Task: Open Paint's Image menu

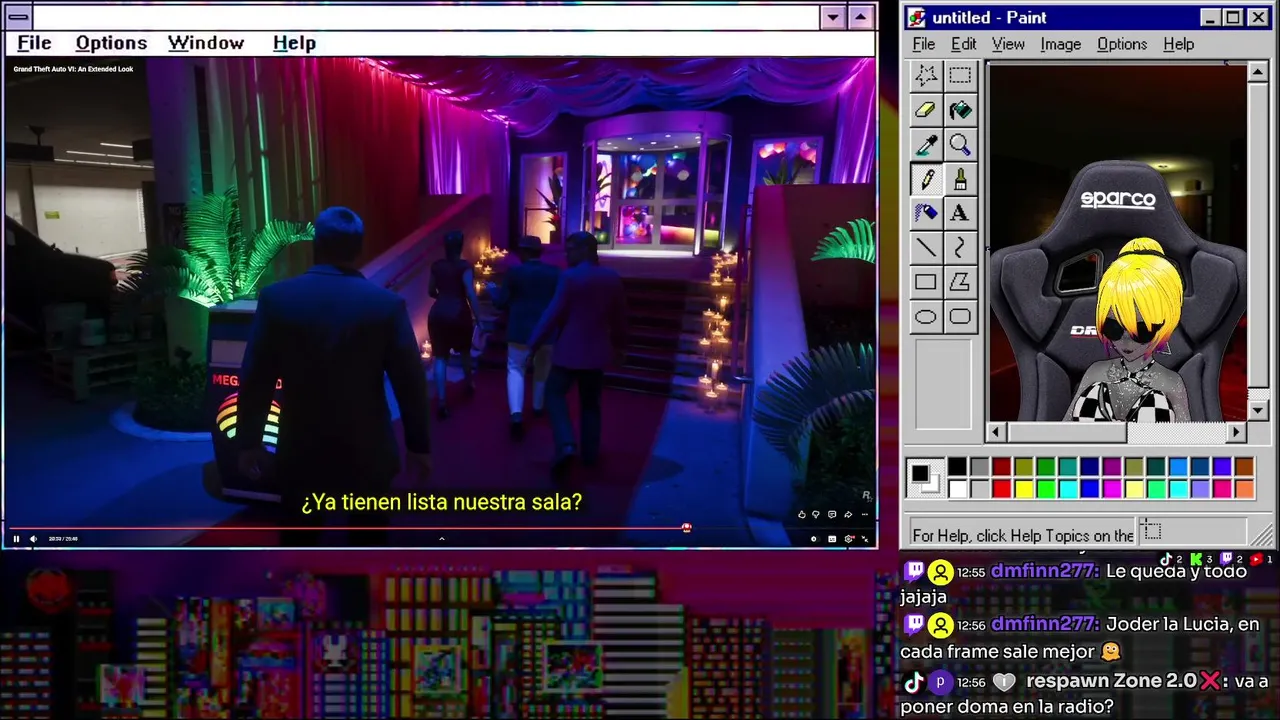Action: (1060, 44)
